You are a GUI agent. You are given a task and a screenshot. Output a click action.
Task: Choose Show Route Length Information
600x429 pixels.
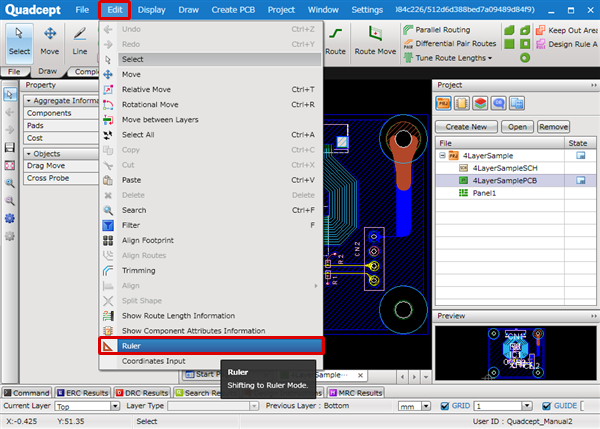(211, 316)
